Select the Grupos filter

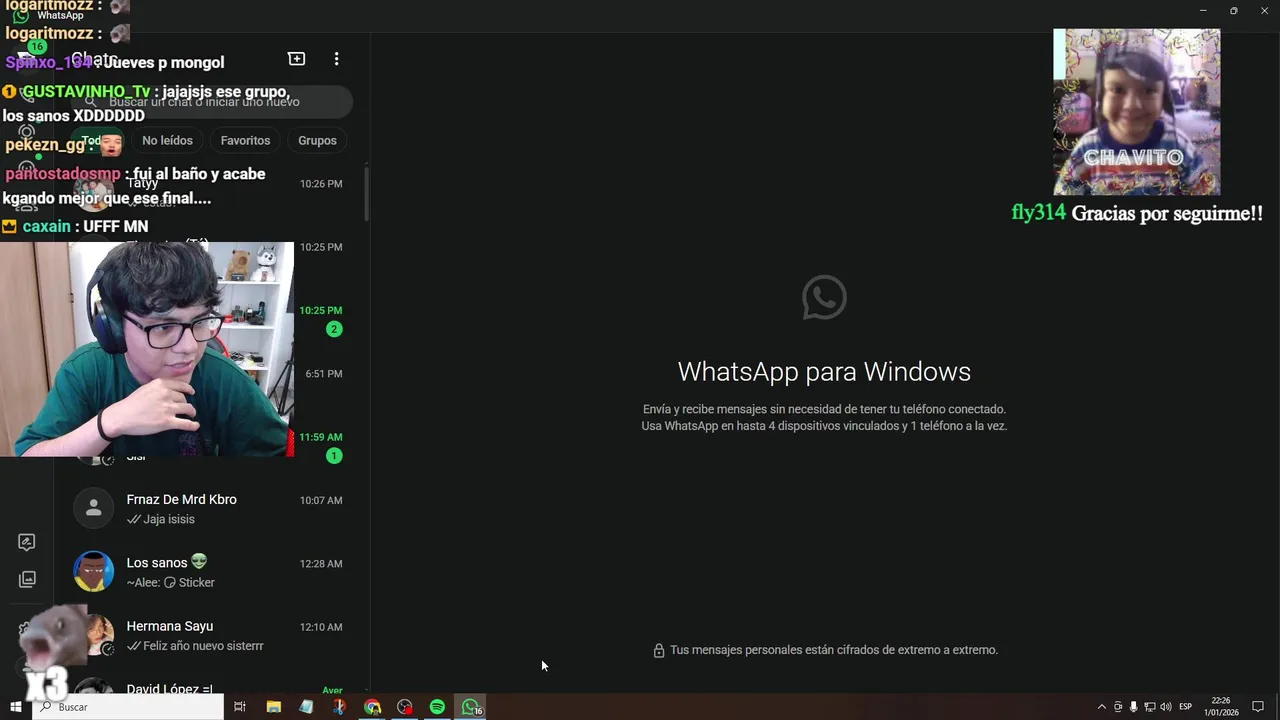pyautogui.click(x=317, y=141)
